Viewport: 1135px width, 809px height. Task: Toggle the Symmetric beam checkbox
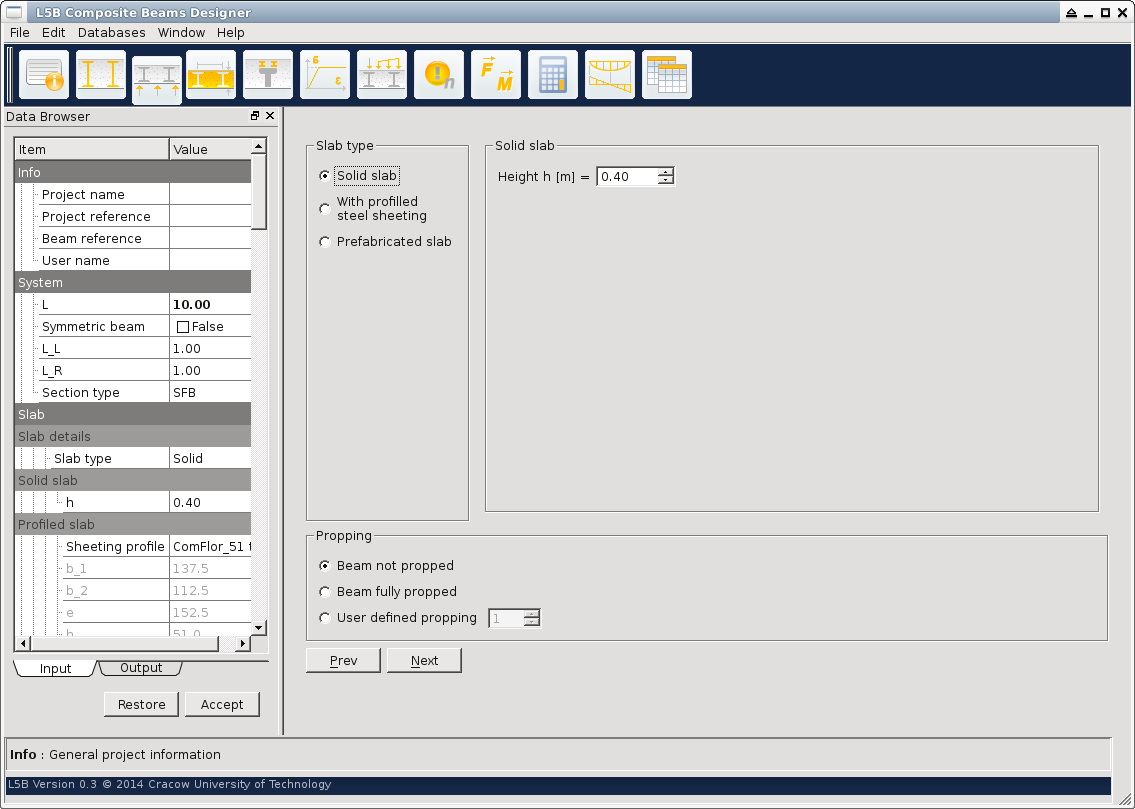point(183,327)
